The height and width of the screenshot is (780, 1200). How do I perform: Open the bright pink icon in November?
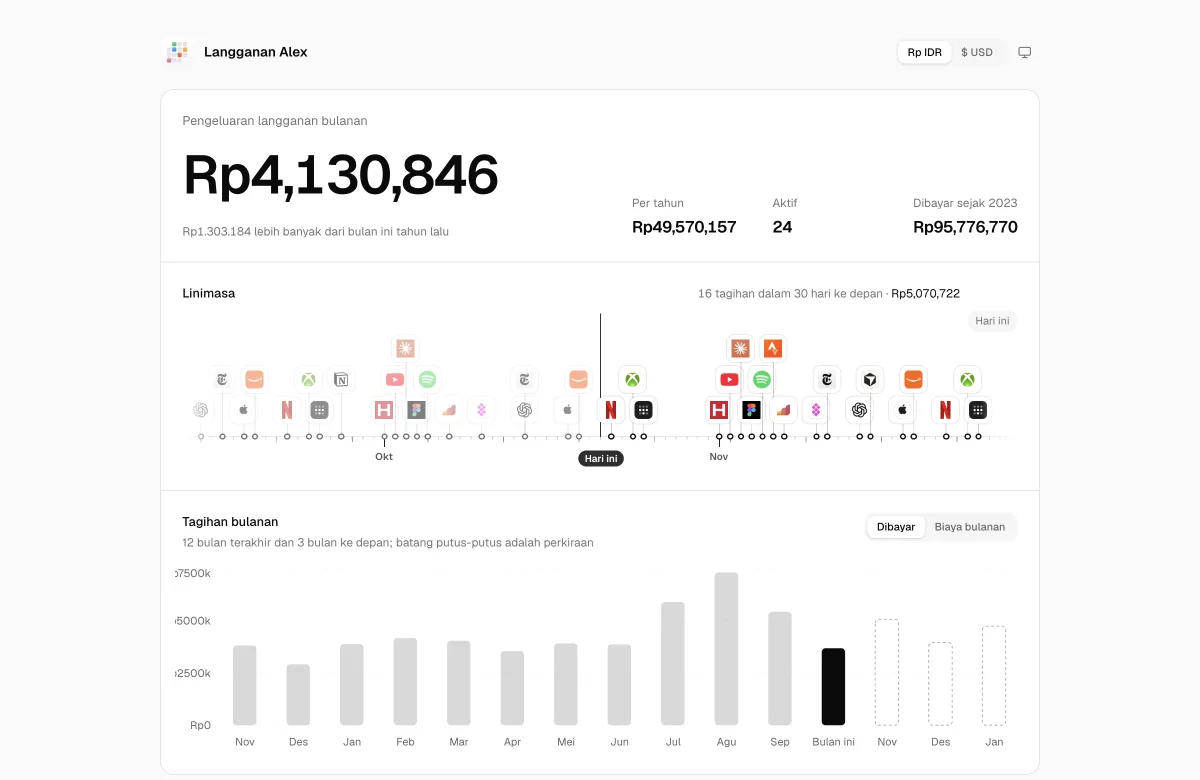pyautogui.click(x=816, y=410)
